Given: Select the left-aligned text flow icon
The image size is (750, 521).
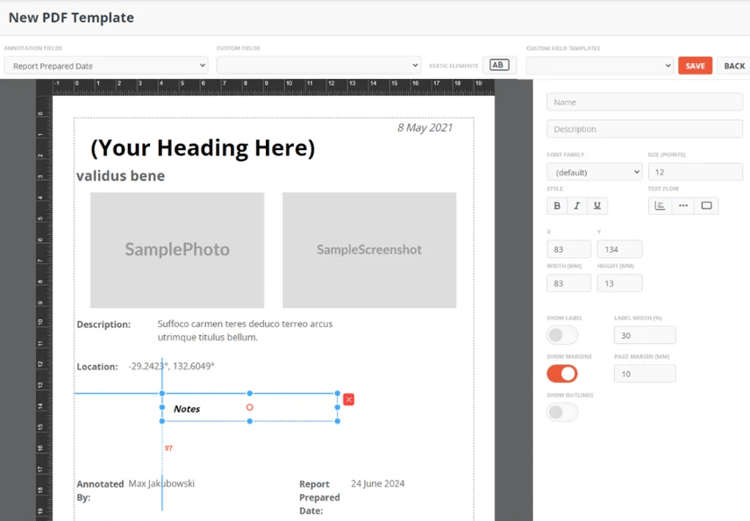Looking at the screenshot, I should point(660,206).
